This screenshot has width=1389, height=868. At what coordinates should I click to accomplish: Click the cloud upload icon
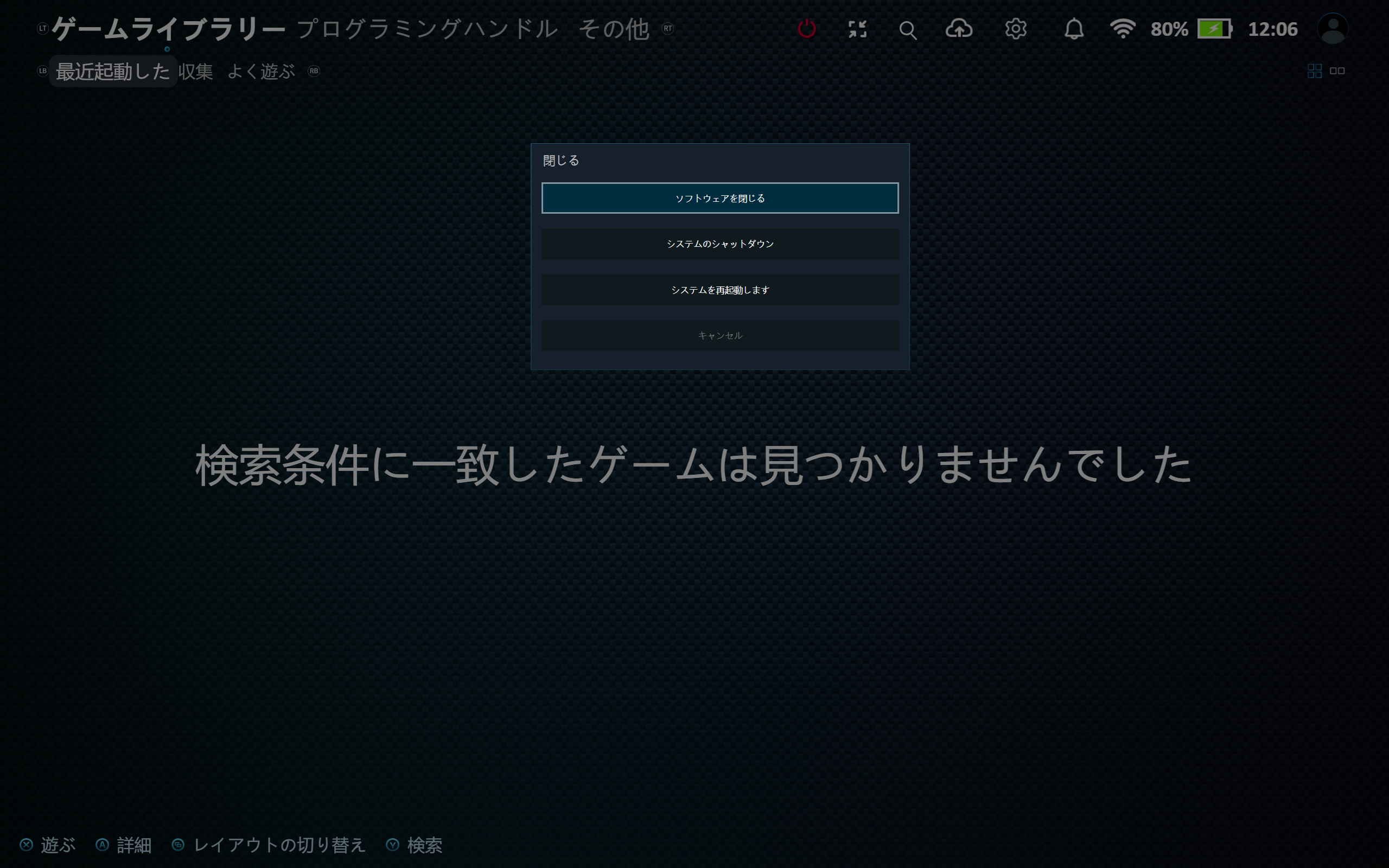pos(959,29)
